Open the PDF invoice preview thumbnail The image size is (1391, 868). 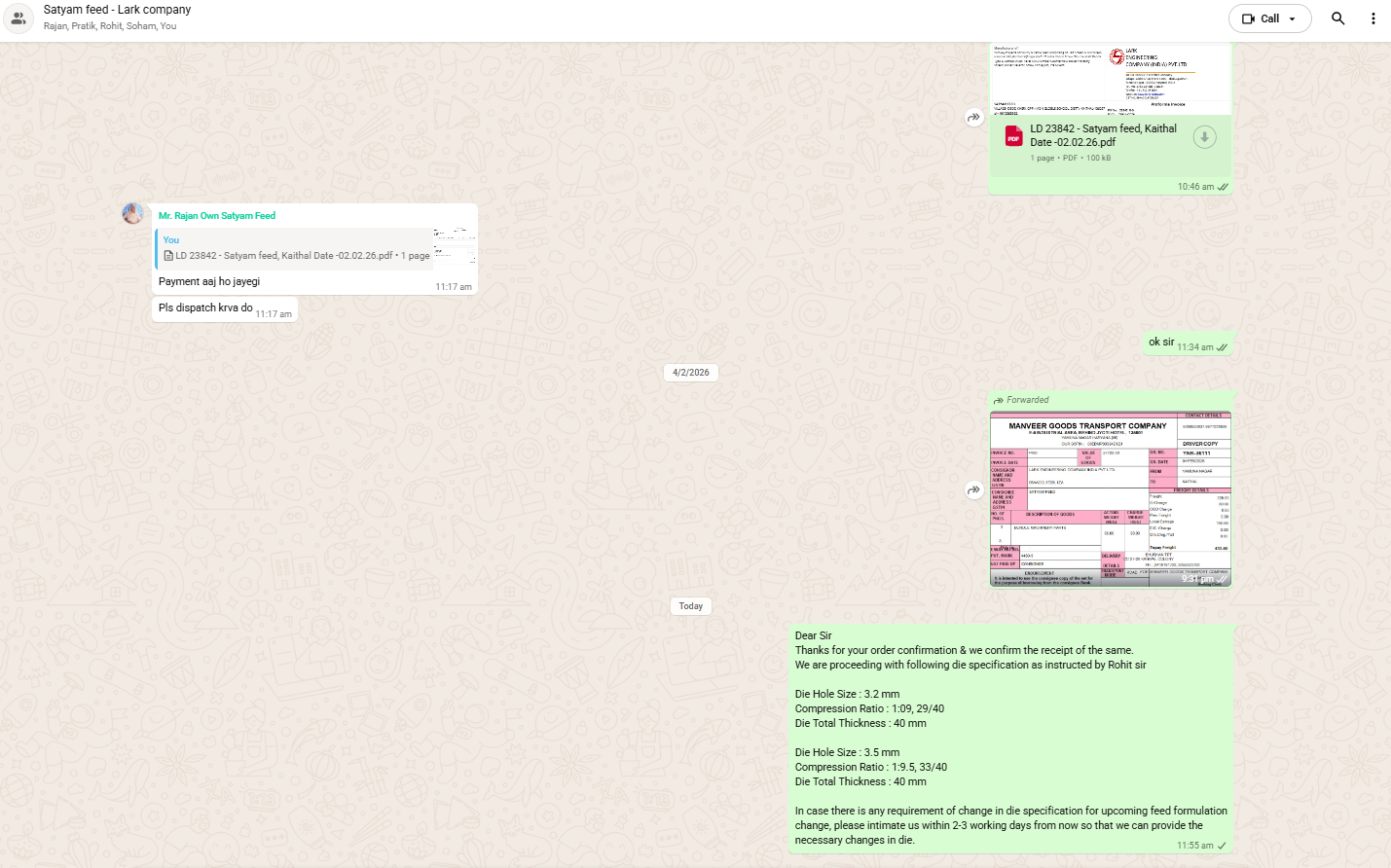pyautogui.click(x=1110, y=78)
